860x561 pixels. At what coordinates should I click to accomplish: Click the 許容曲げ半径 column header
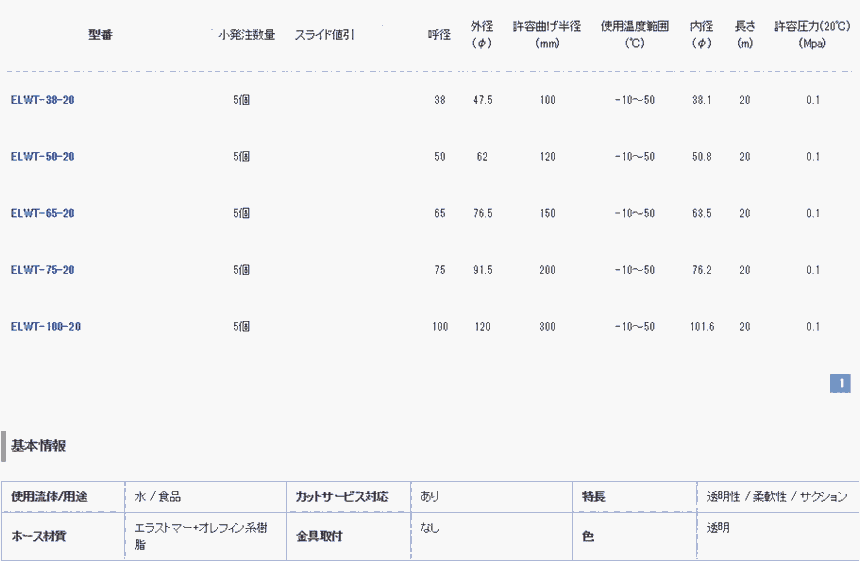coord(547,35)
